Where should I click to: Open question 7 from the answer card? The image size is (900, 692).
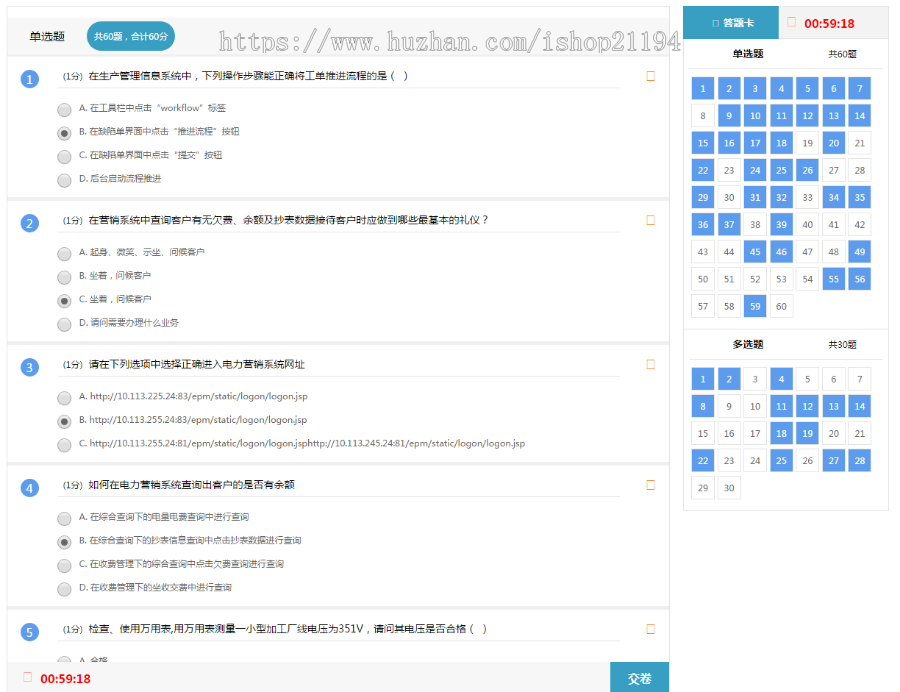pyautogui.click(x=858, y=88)
